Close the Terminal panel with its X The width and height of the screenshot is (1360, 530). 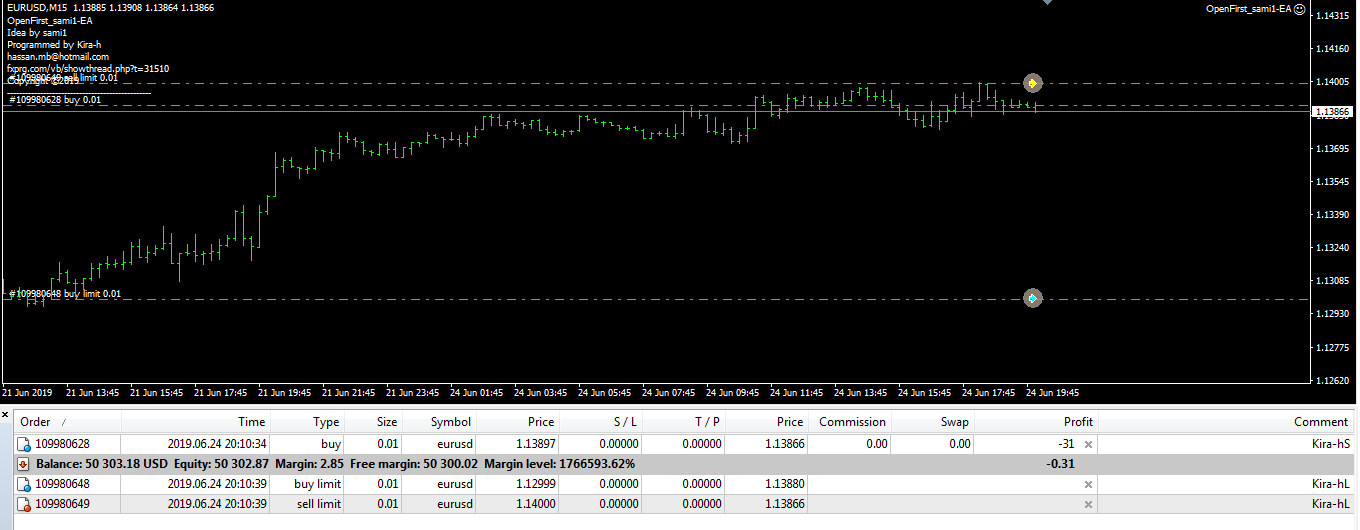(x=5, y=413)
